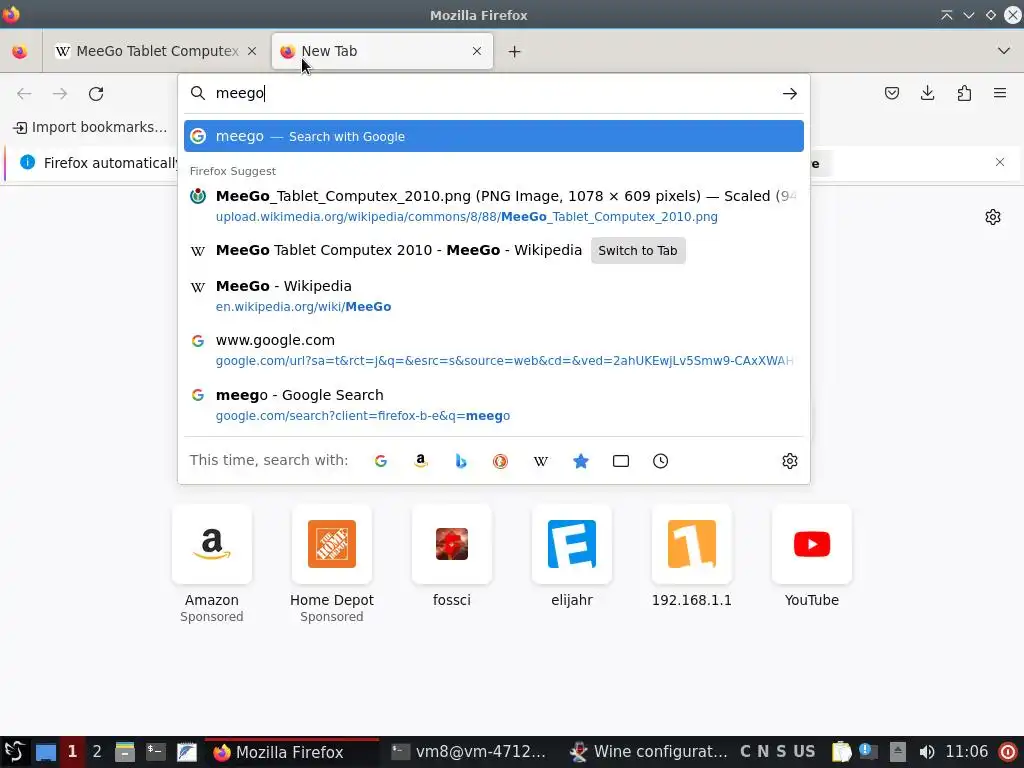Screen dimensions: 1024x768
Task: Switch to workspace 1 in taskbar
Action: 72,752
